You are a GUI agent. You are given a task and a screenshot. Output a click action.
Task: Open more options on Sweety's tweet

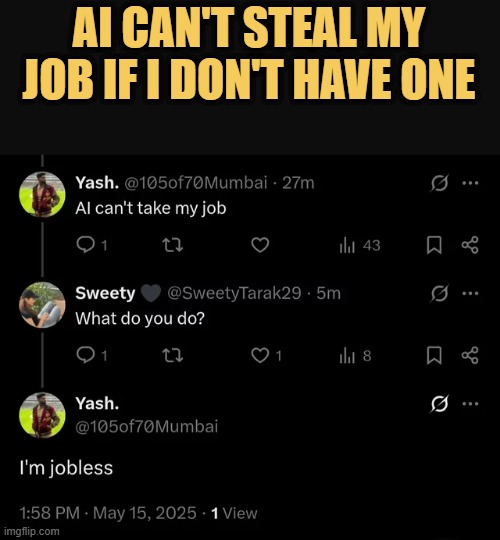point(470,293)
